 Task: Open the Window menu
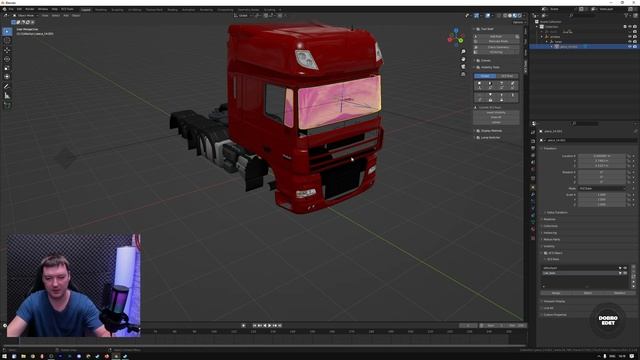coord(42,9)
